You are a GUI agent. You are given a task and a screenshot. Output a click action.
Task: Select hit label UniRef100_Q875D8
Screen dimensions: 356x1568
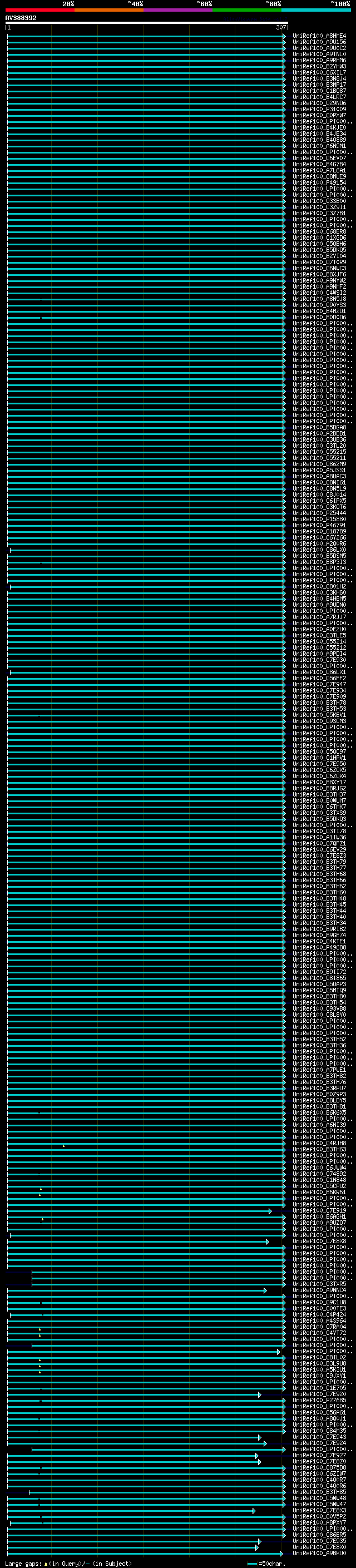click(x=319, y=1467)
